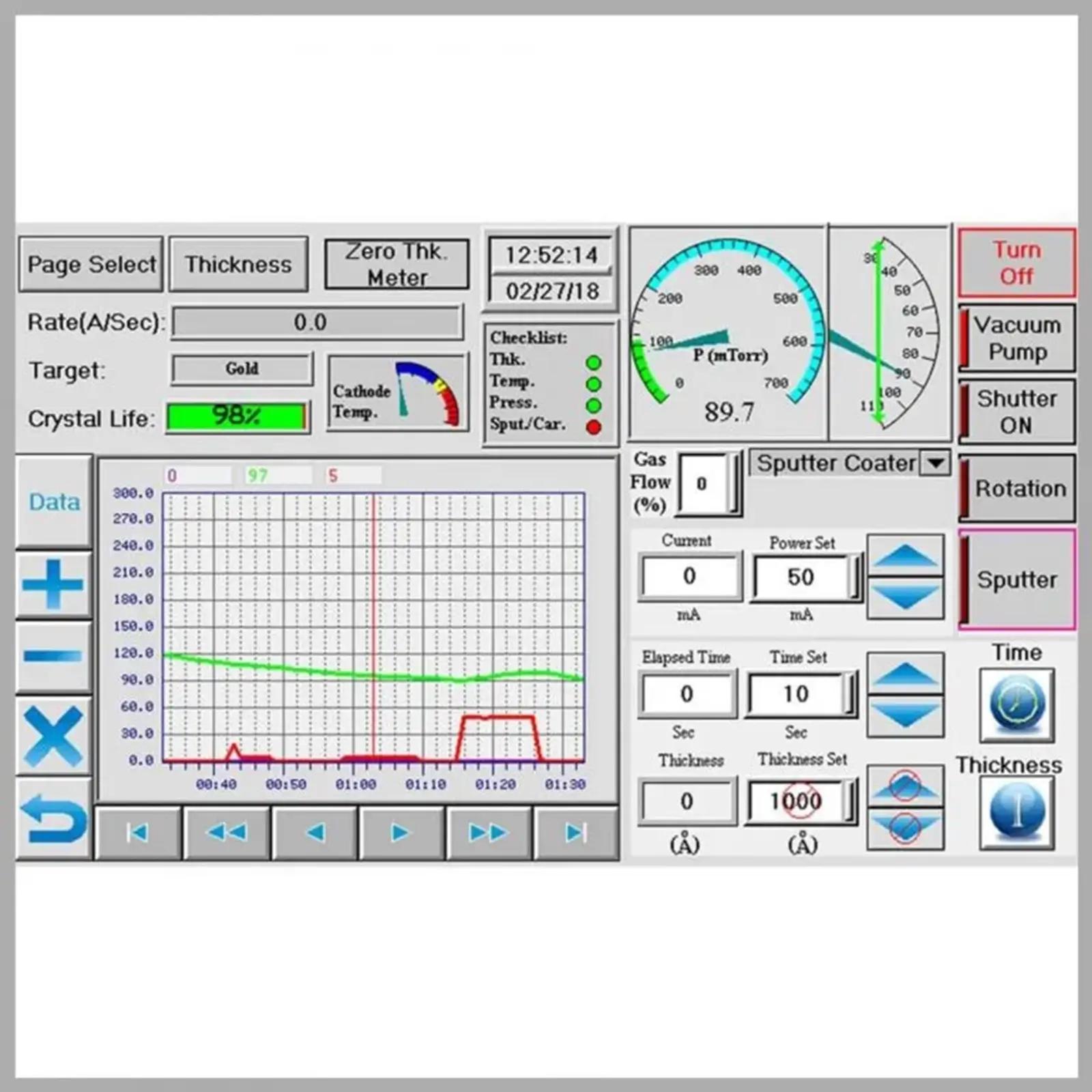Click the pressure mTorr dial gauge
This screenshot has height=1092, width=1092.
[x=728, y=333]
